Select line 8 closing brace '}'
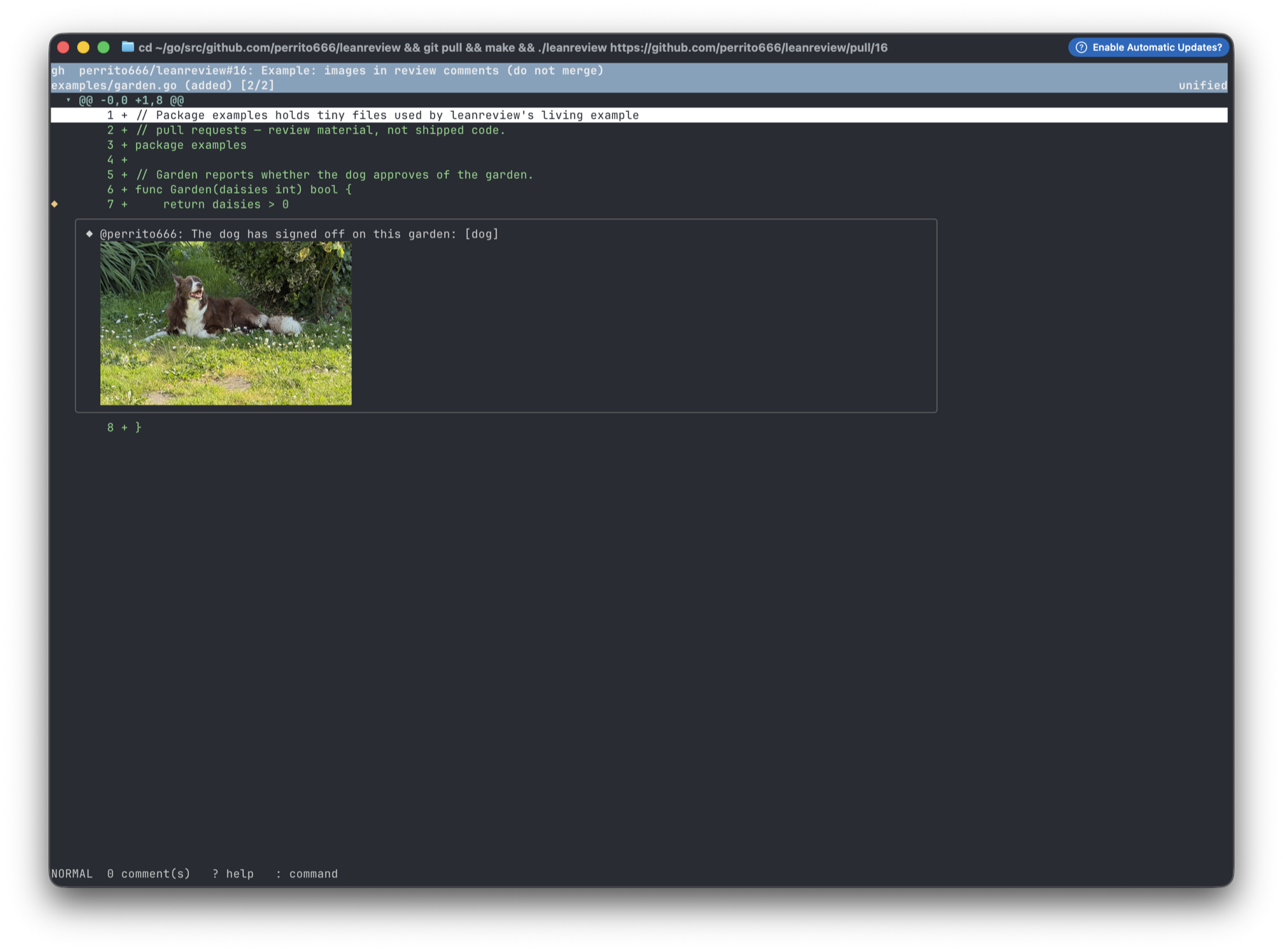Viewport: 1283px width, 952px height. tap(639, 428)
